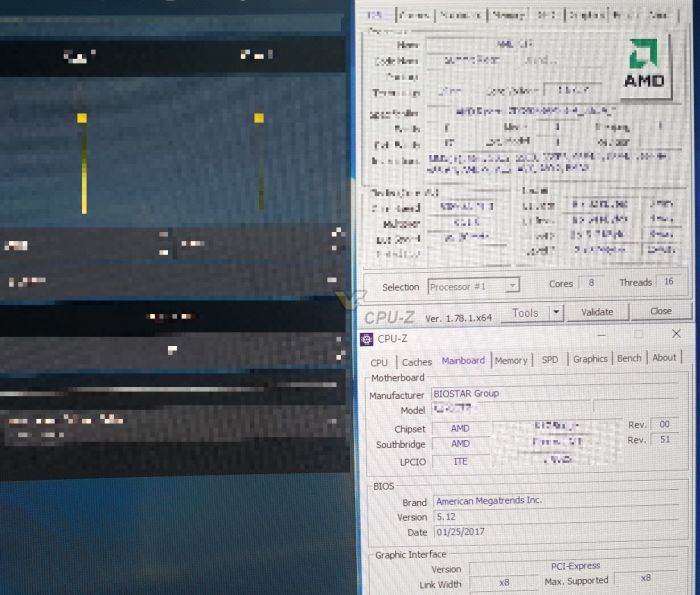700x595 pixels.
Task: Click Graphic Interface Version PCI-Express field
Action: pyautogui.click(x=575, y=566)
